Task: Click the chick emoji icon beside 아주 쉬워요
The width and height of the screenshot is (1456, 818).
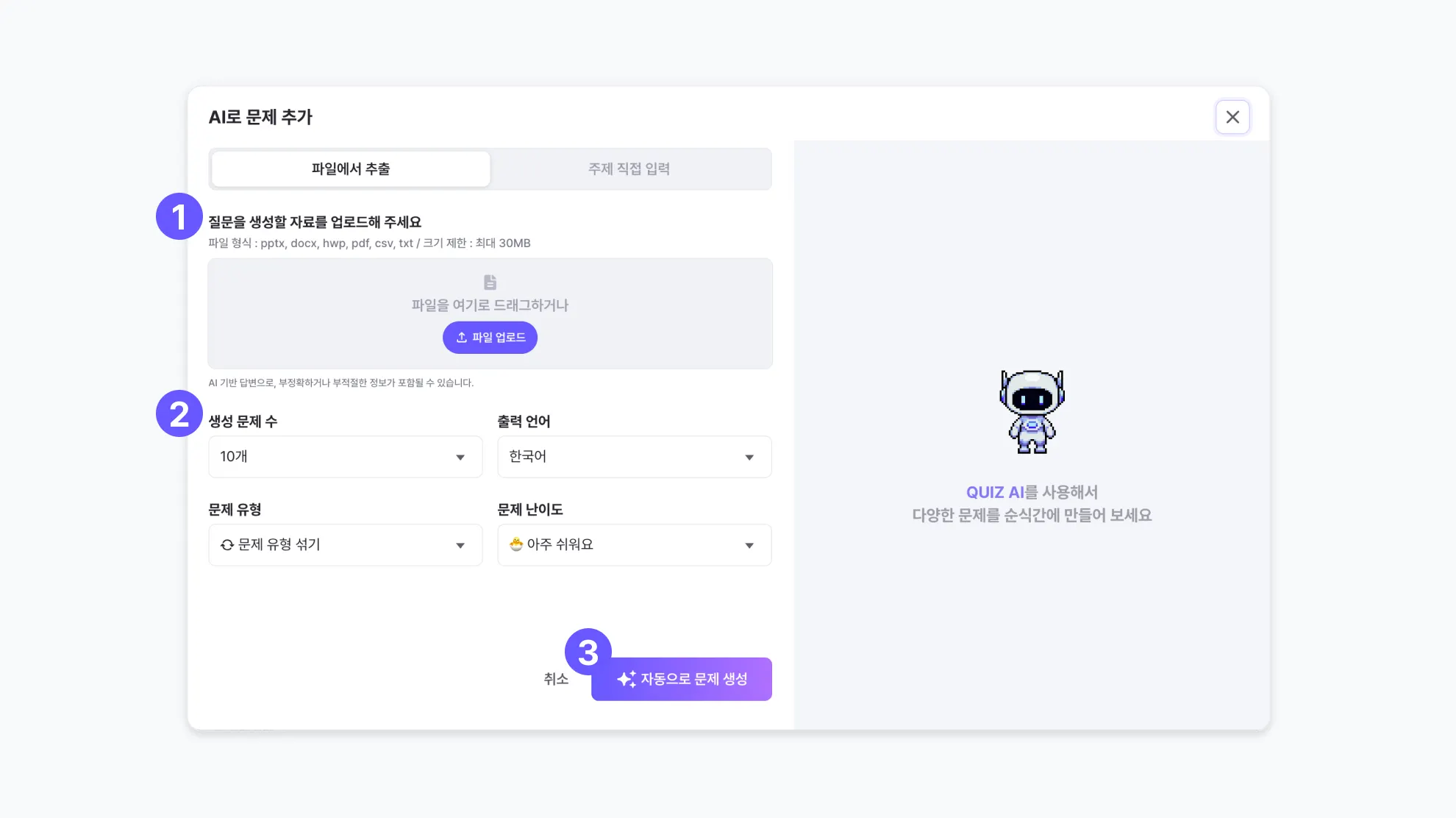Action: coord(516,544)
